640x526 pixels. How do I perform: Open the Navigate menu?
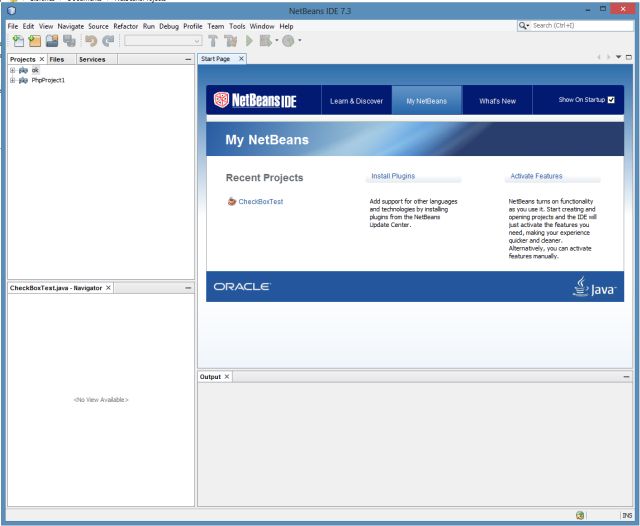pyautogui.click(x=71, y=26)
